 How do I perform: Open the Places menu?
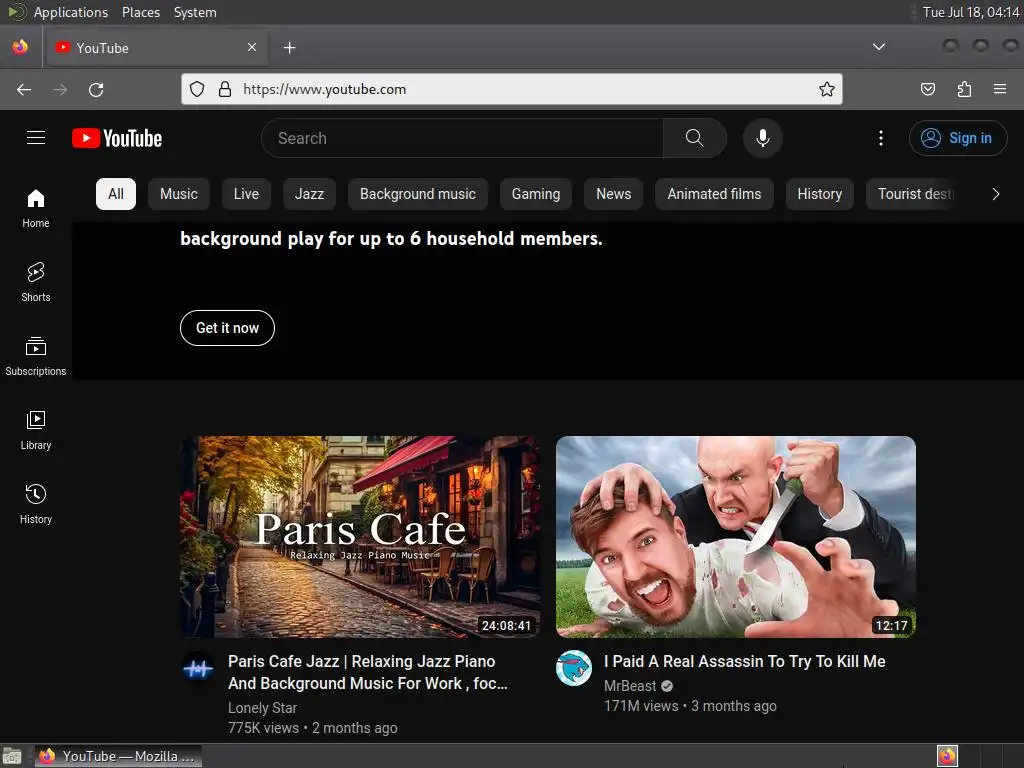click(141, 12)
